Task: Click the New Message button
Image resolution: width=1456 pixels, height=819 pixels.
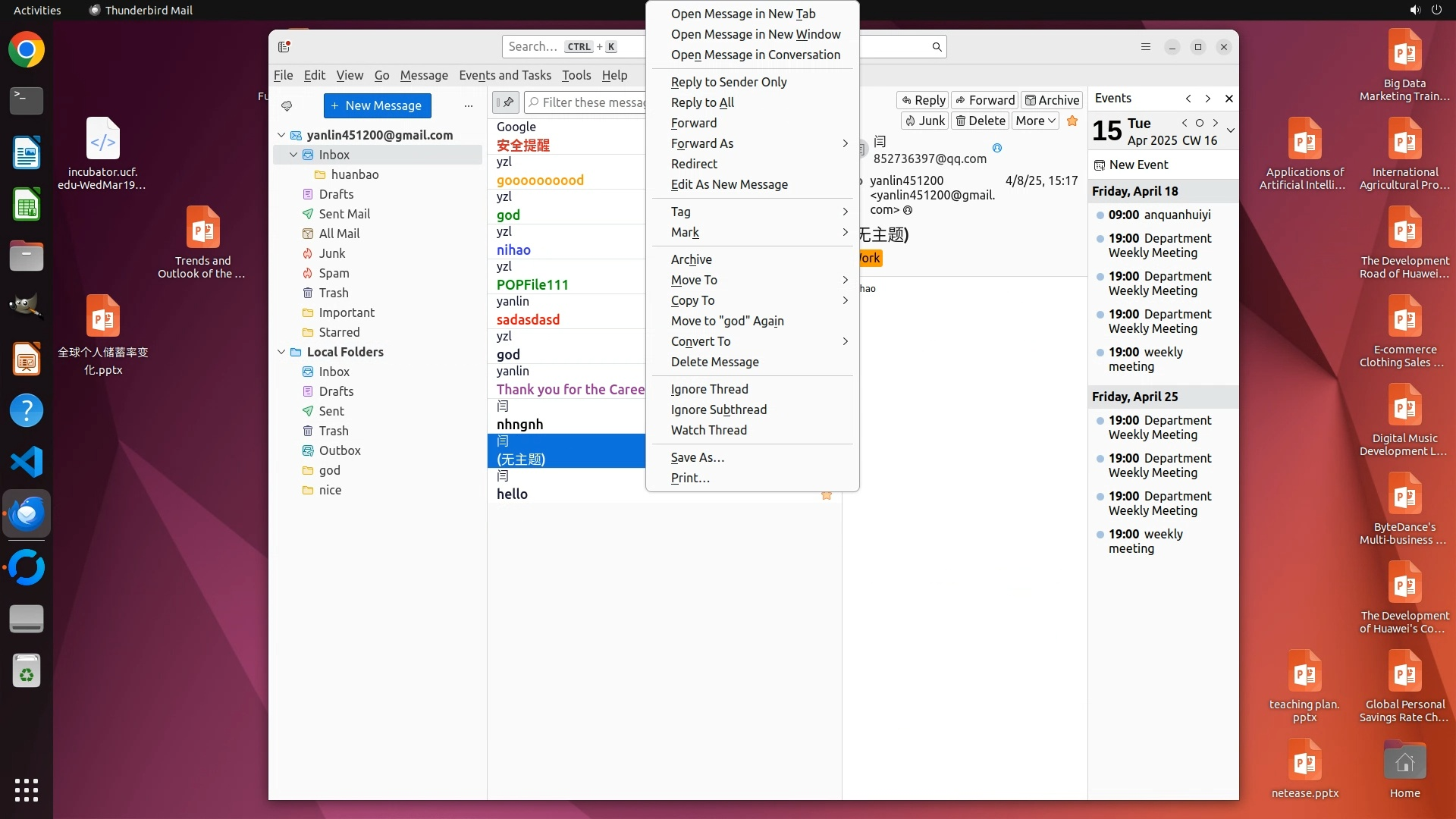Action: click(377, 105)
